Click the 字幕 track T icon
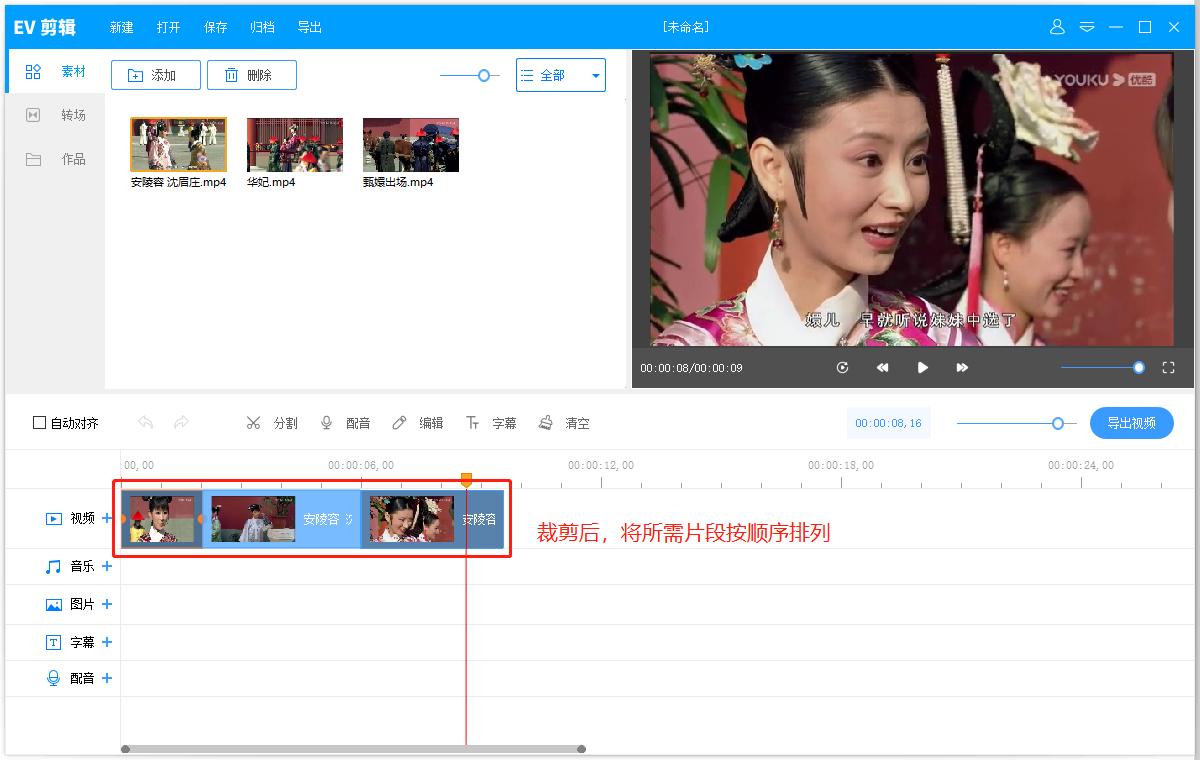 pos(54,642)
